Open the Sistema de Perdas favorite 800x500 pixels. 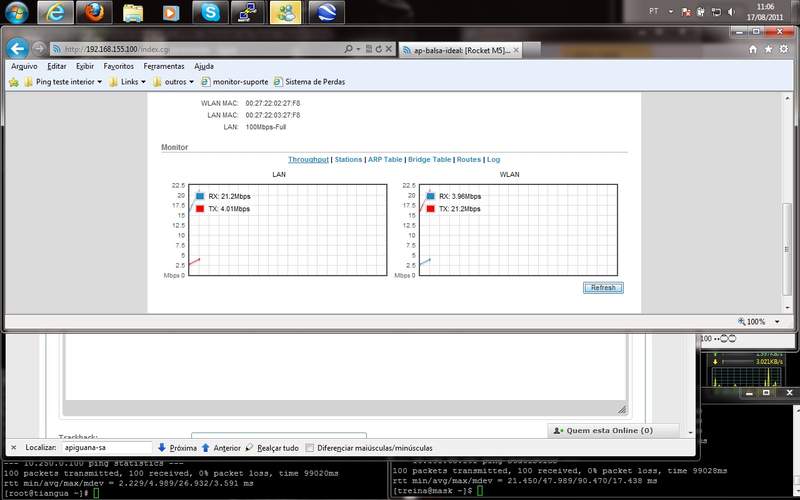pyautogui.click(x=310, y=82)
